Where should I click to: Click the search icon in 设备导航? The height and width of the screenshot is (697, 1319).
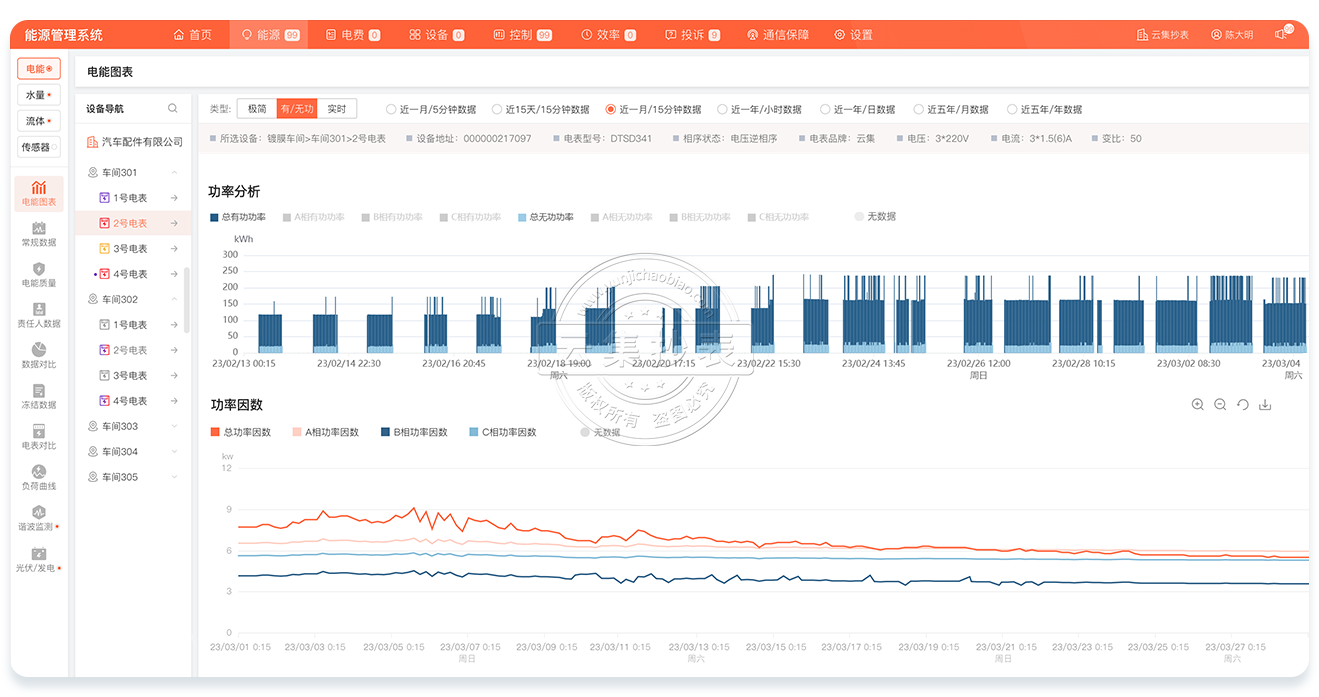coord(173,109)
